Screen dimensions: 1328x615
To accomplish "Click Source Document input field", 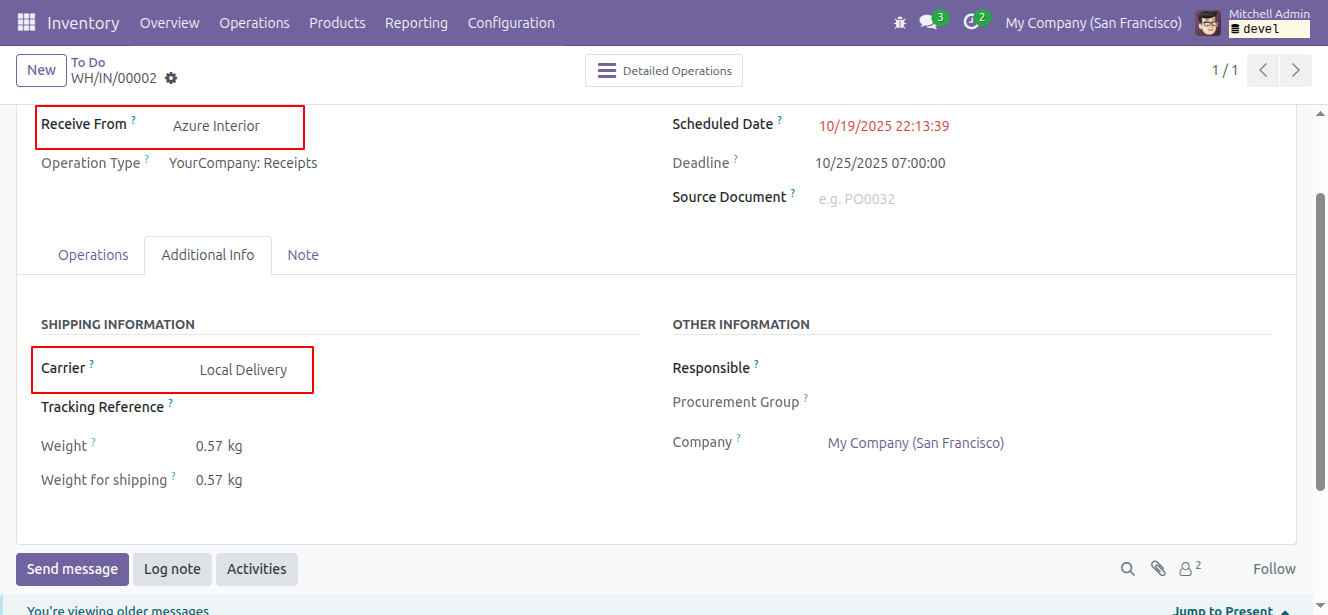I will (1043, 199).
